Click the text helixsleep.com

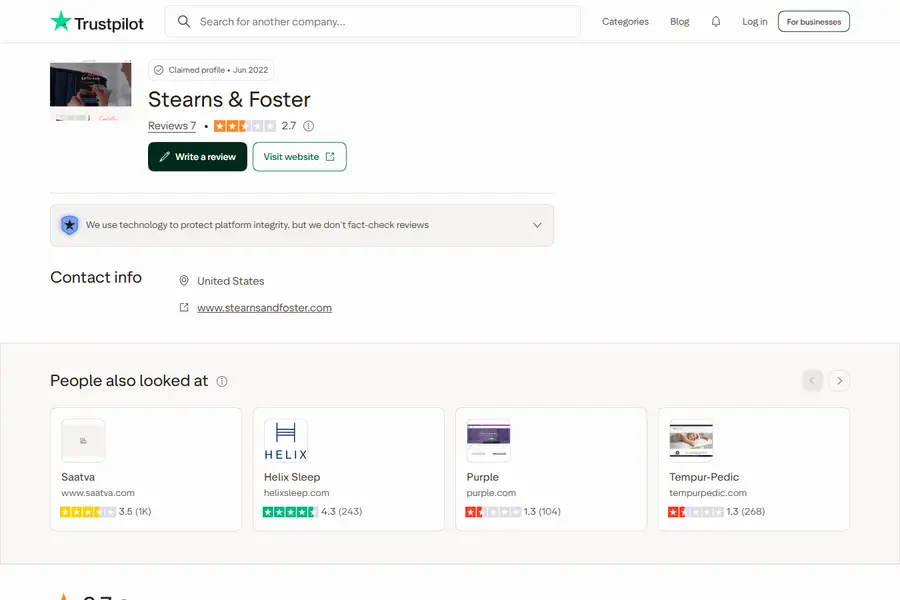pos(297,493)
